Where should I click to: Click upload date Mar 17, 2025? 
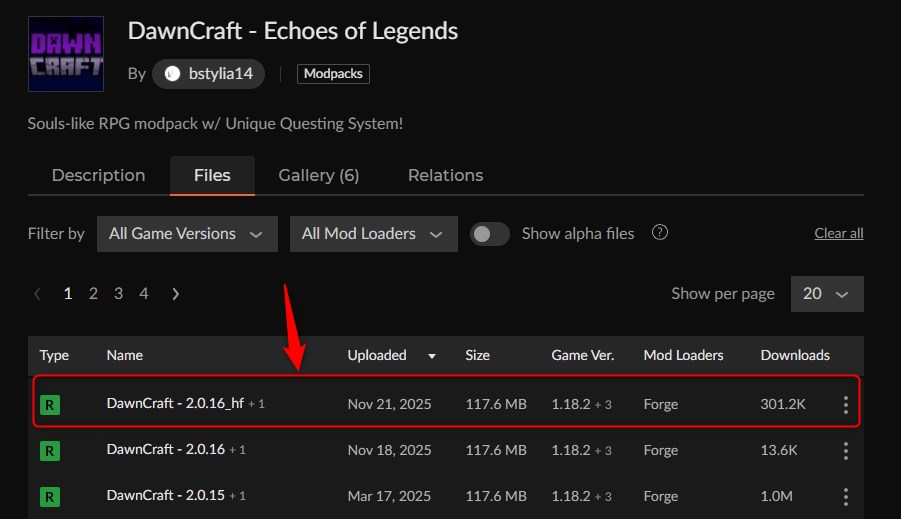(389, 497)
